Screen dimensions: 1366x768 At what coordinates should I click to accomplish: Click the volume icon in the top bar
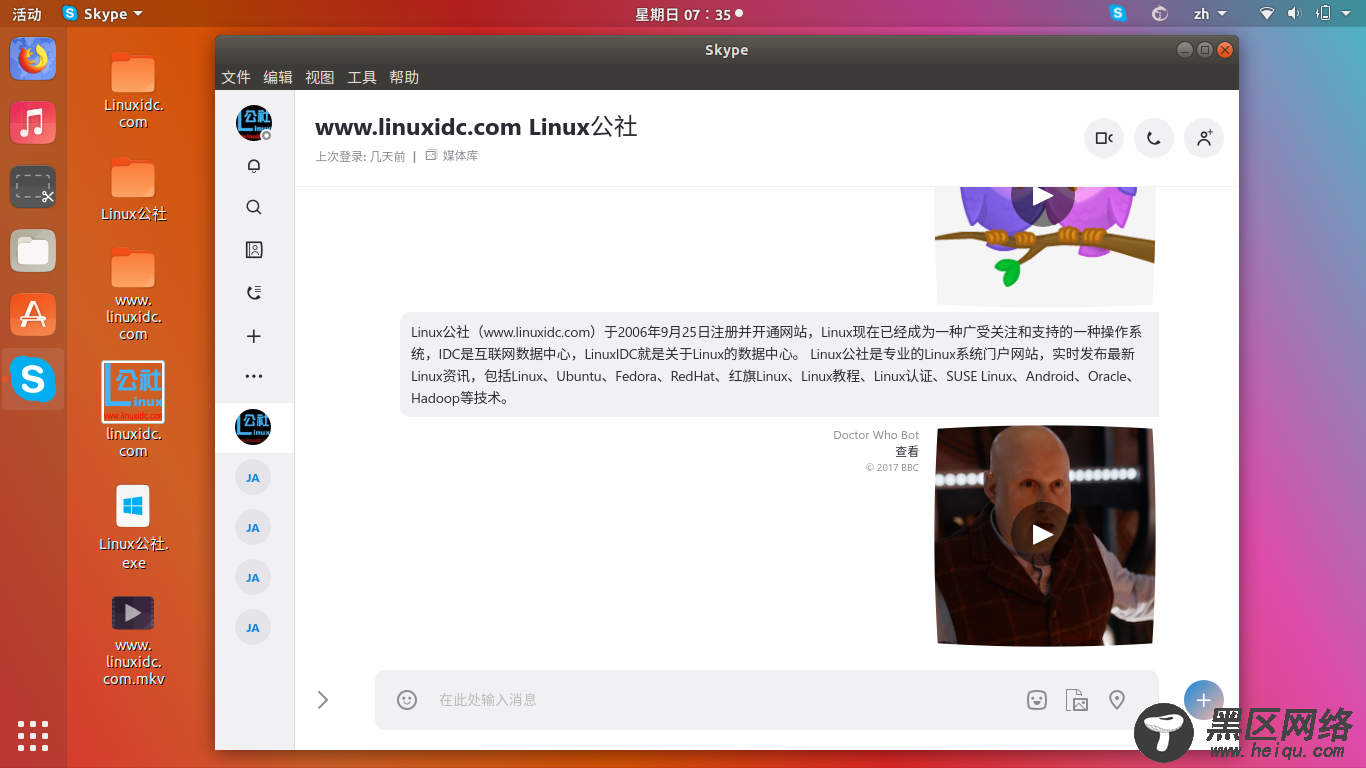pos(1294,14)
